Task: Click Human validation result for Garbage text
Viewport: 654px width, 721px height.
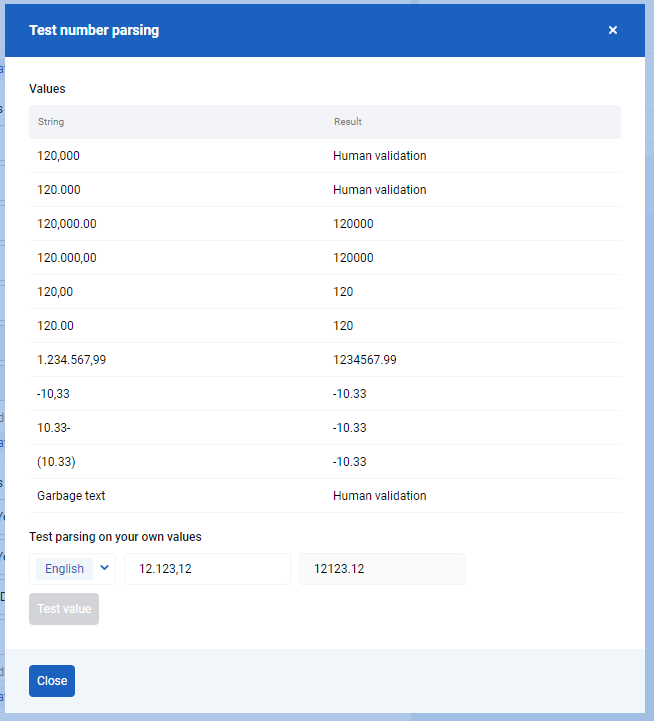Action: tap(379, 496)
